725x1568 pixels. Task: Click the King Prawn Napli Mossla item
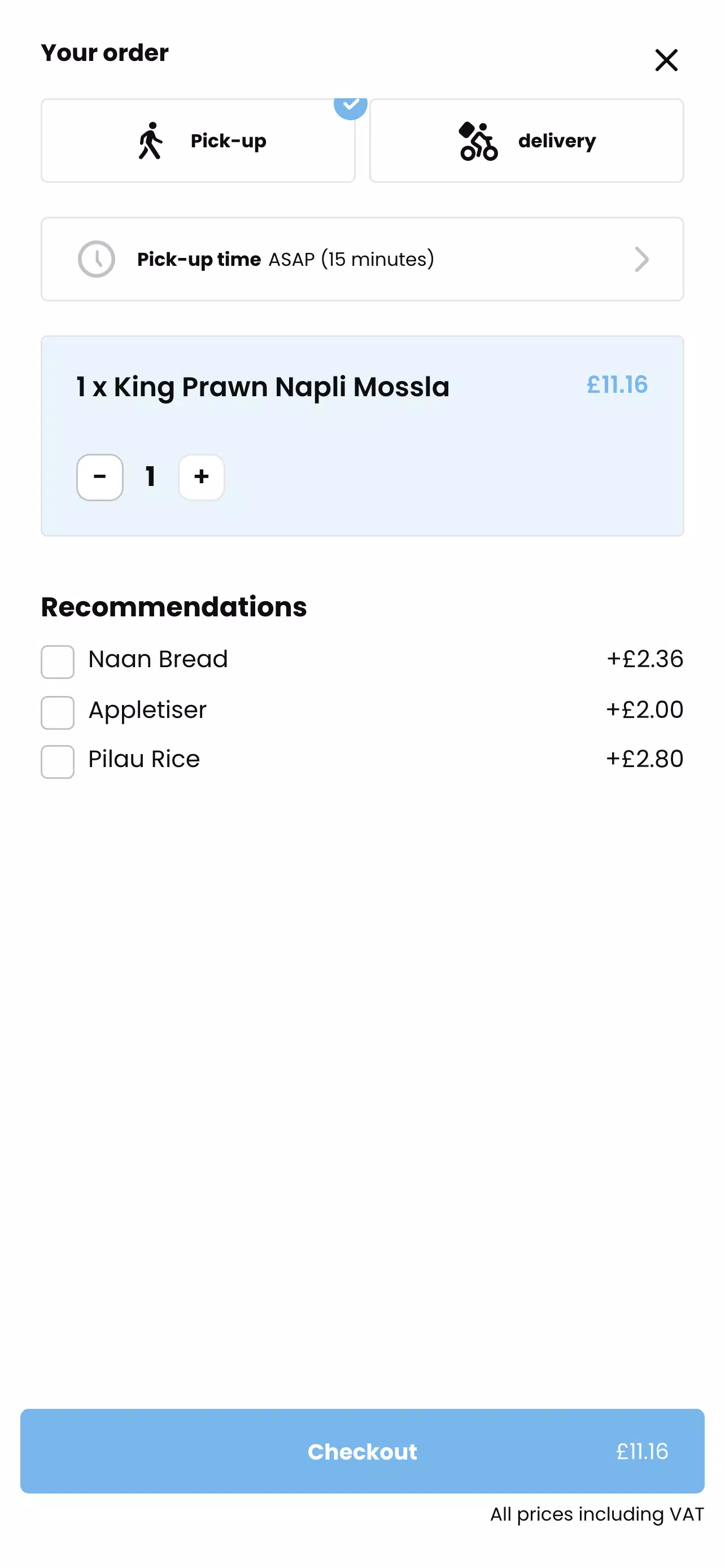pos(263,387)
